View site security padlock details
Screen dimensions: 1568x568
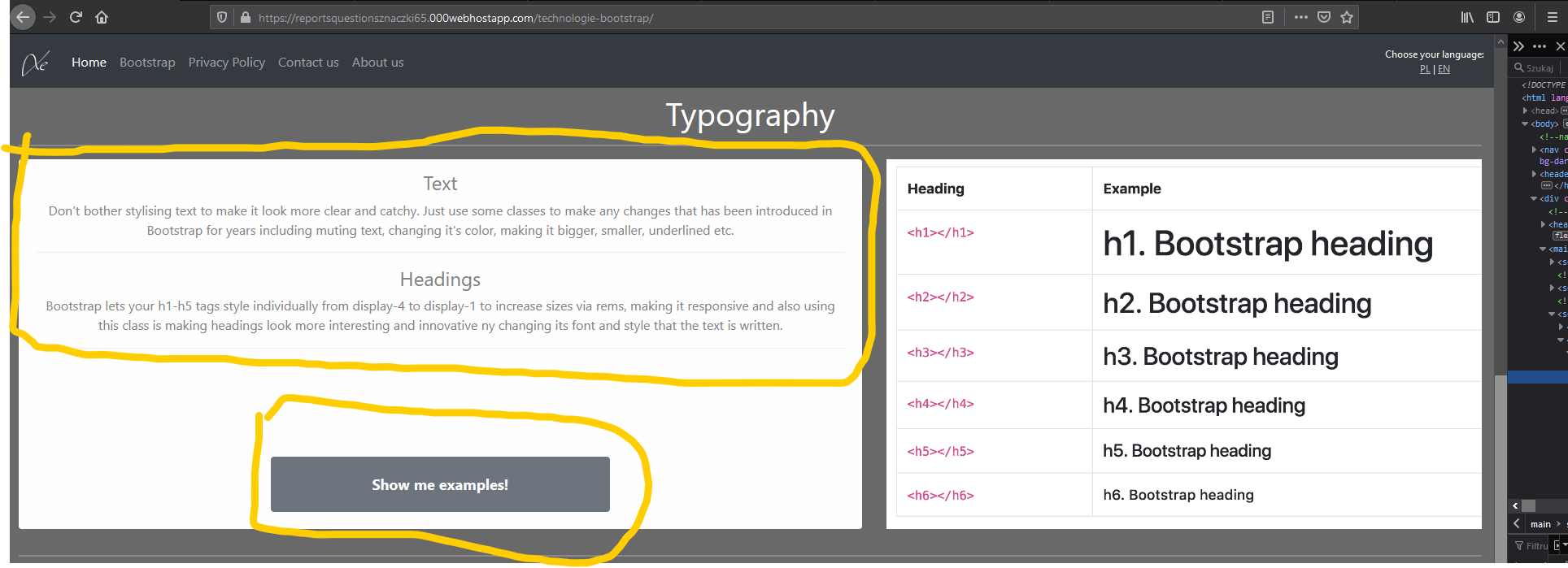(x=245, y=17)
